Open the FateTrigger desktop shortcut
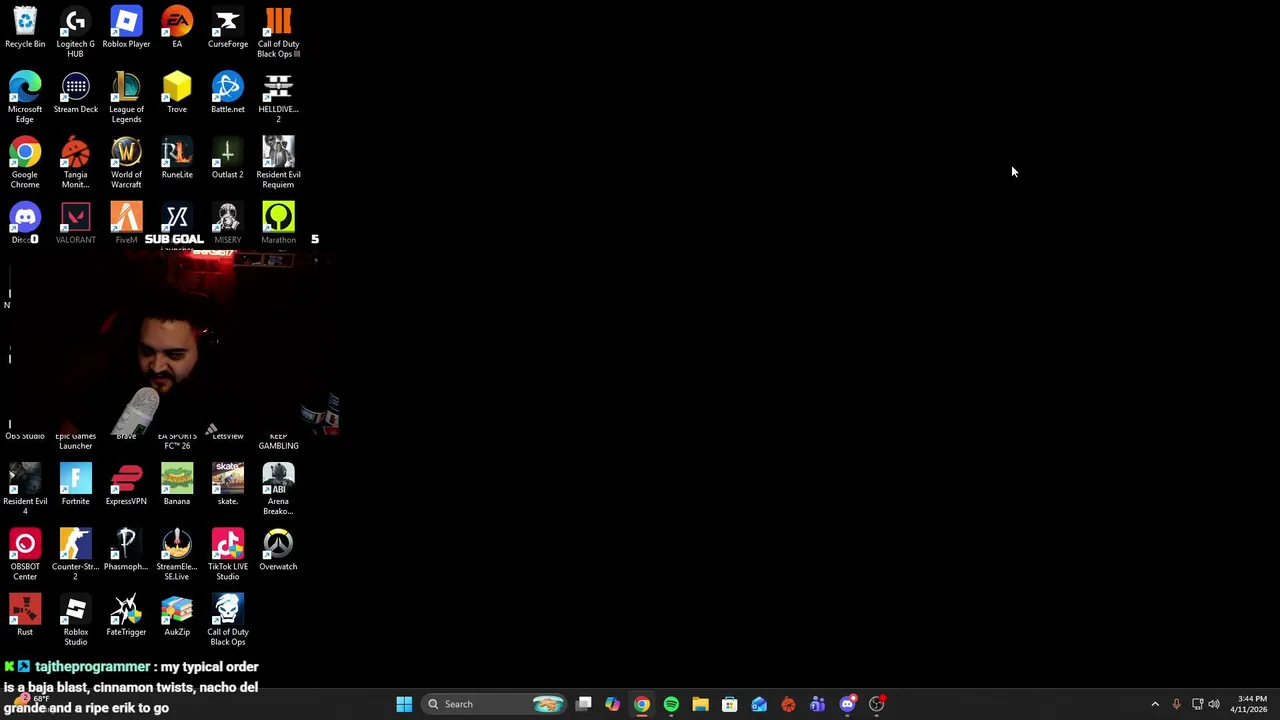This screenshot has height=720, width=1280. pyautogui.click(x=126, y=615)
